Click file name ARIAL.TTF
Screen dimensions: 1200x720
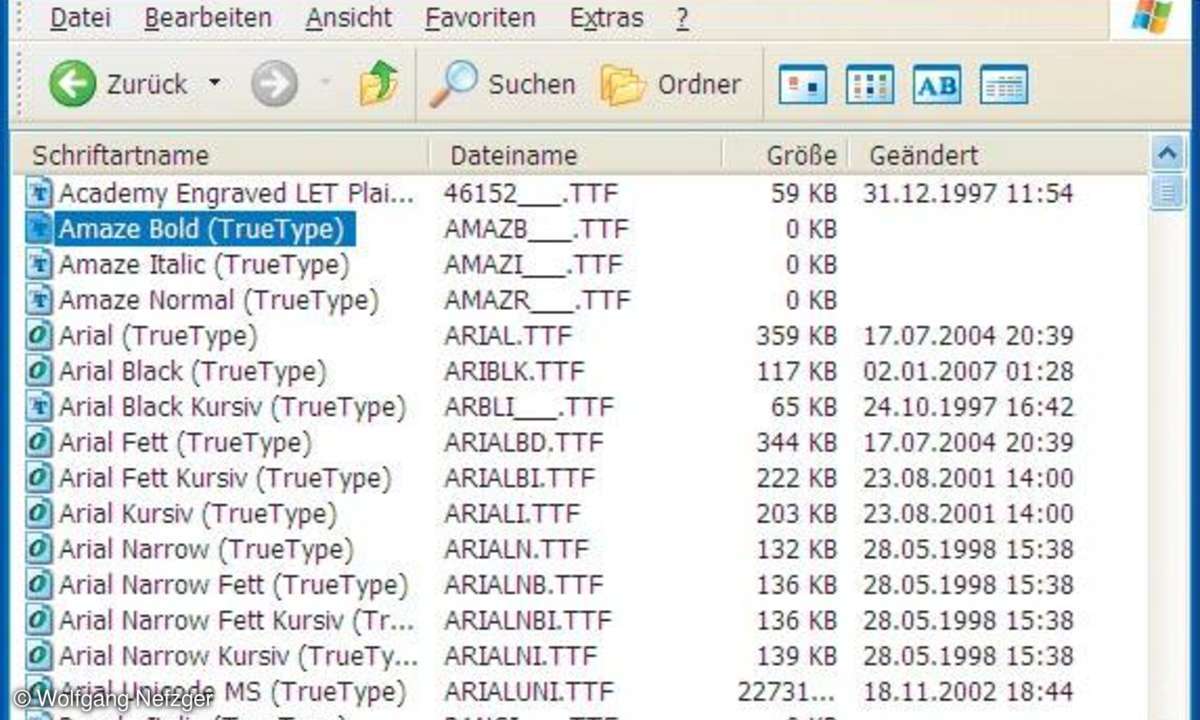(x=508, y=336)
